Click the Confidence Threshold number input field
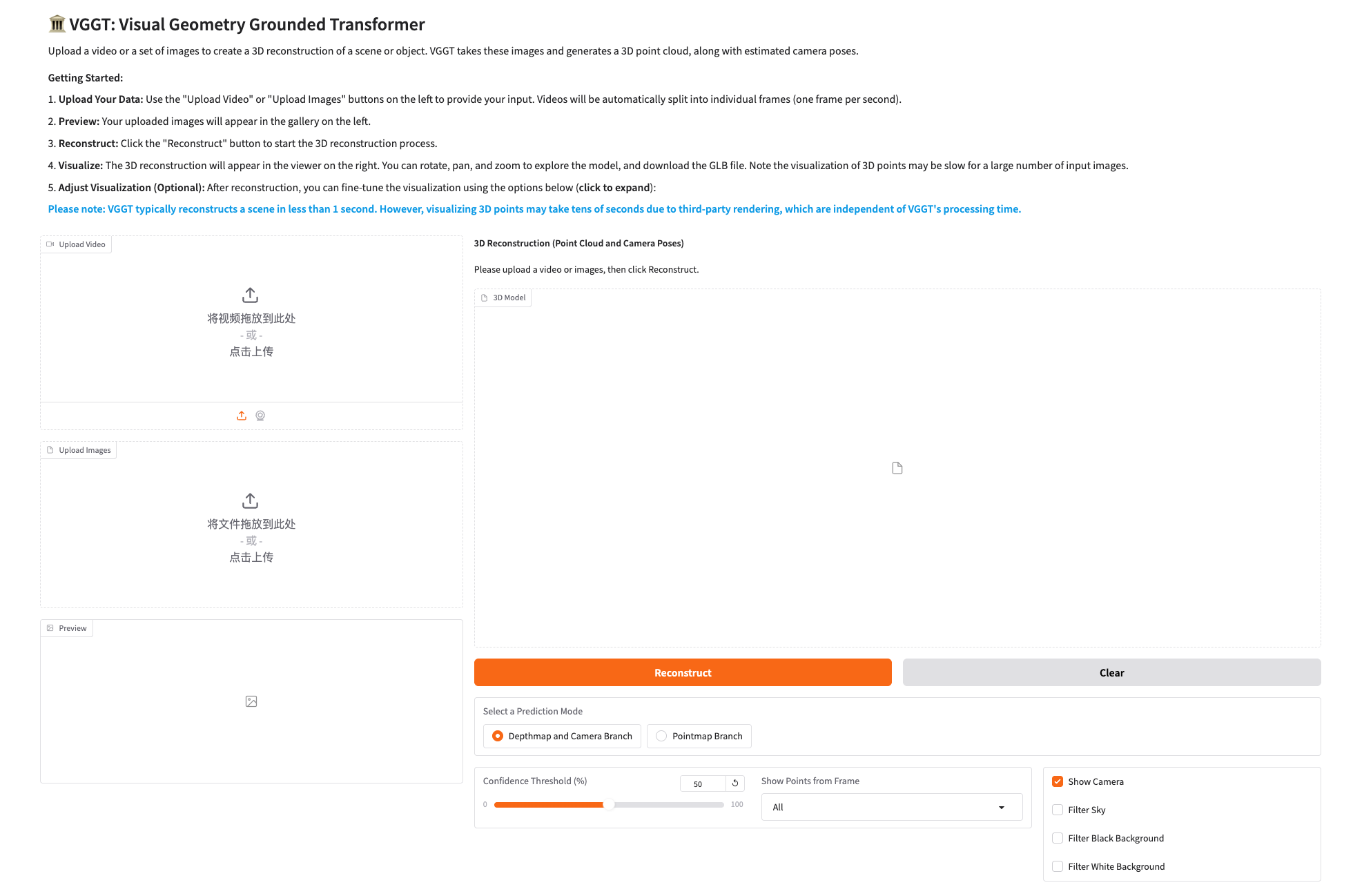This screenshot has height=896, width=1353. tap(702, 783)
